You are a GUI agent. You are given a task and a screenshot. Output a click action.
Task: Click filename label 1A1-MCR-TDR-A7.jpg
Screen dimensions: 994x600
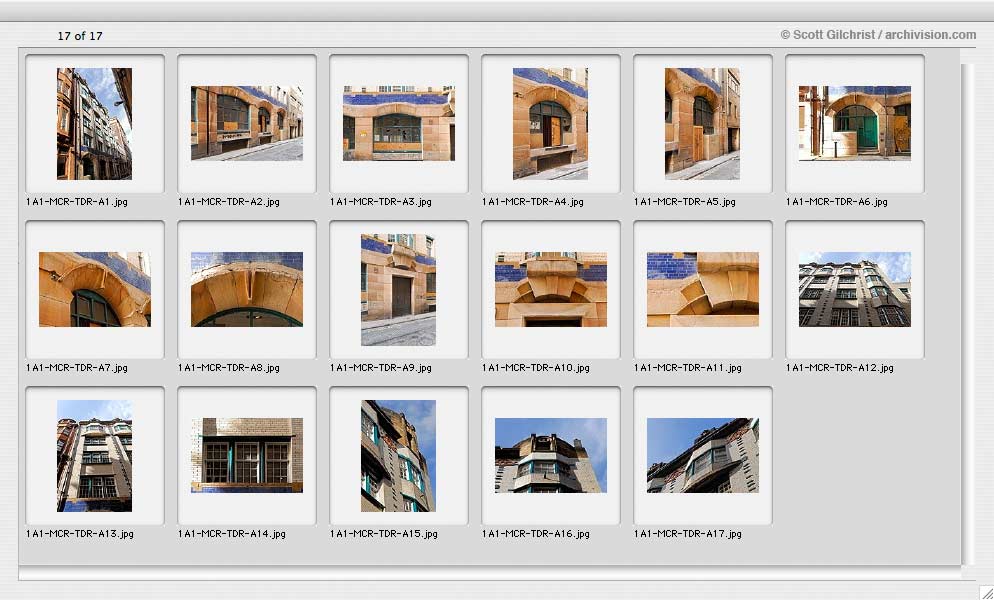coord(77,368)
